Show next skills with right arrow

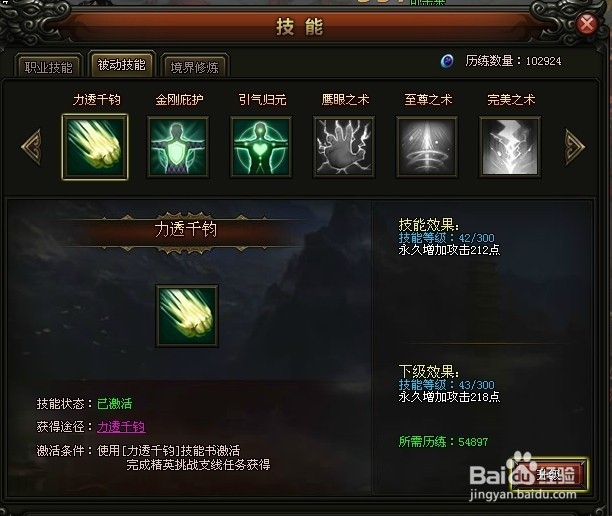click(575, 147)
